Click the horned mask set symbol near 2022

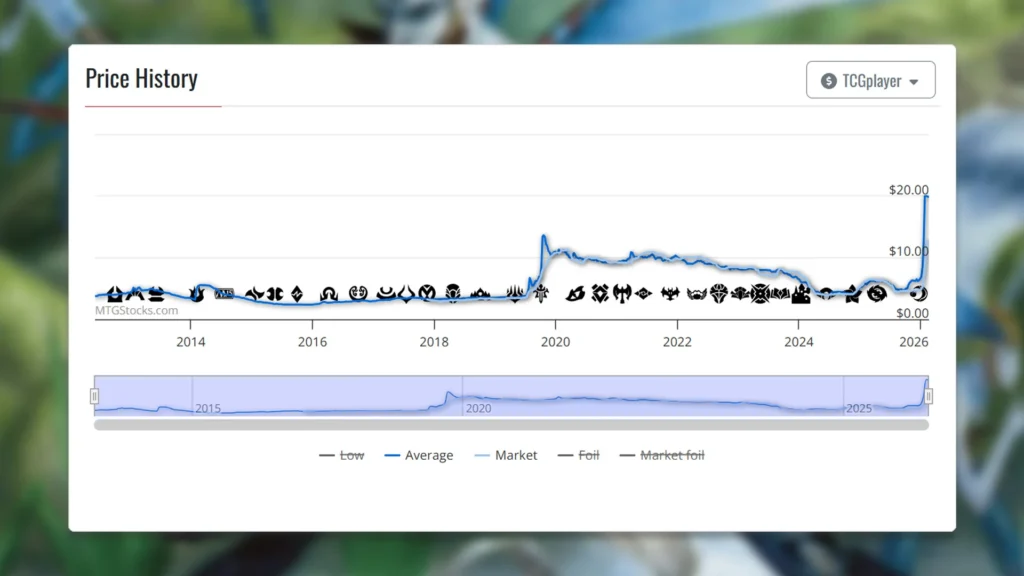tap(697, 293)
